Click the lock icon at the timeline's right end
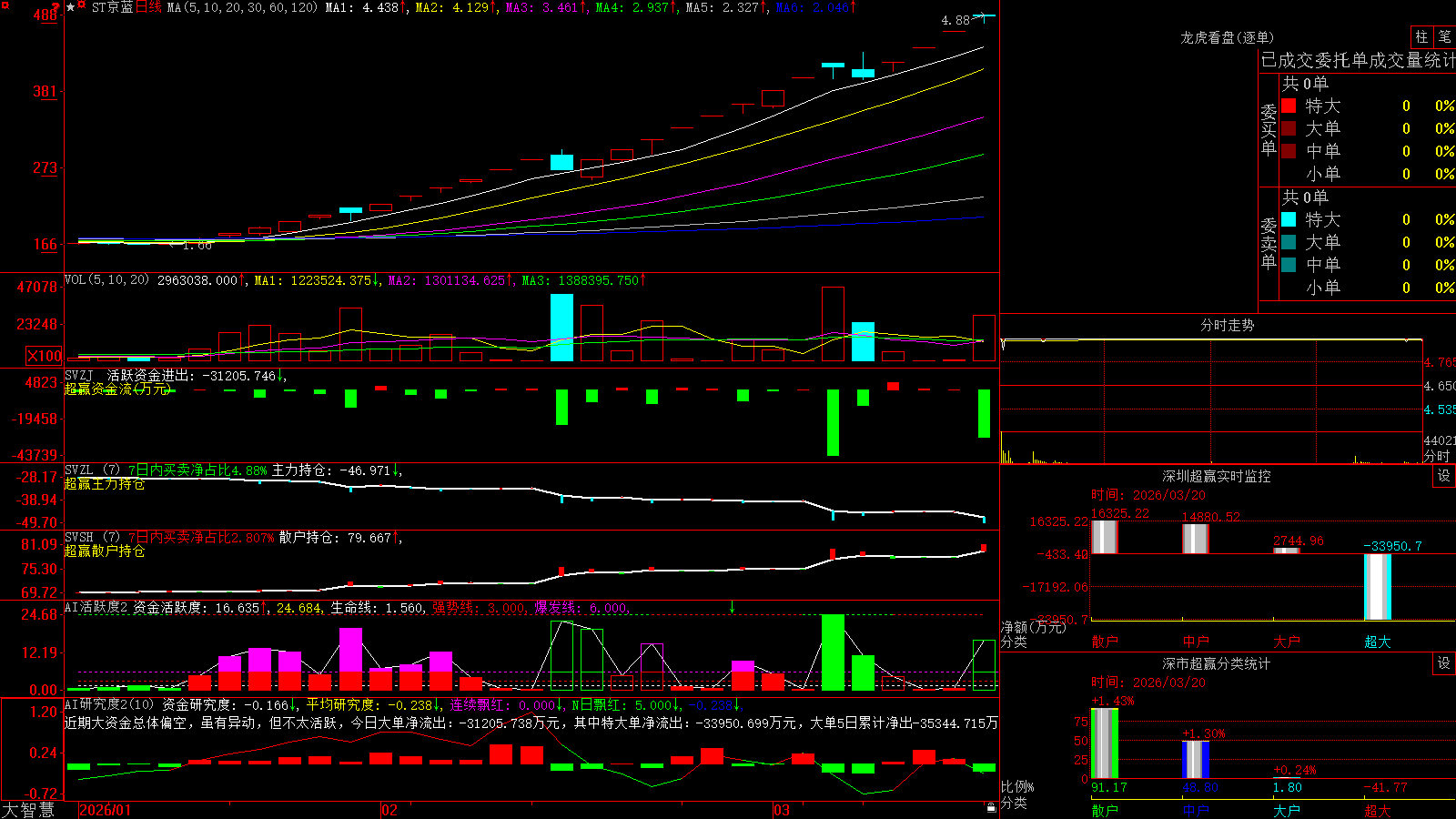 pos(991,808)
